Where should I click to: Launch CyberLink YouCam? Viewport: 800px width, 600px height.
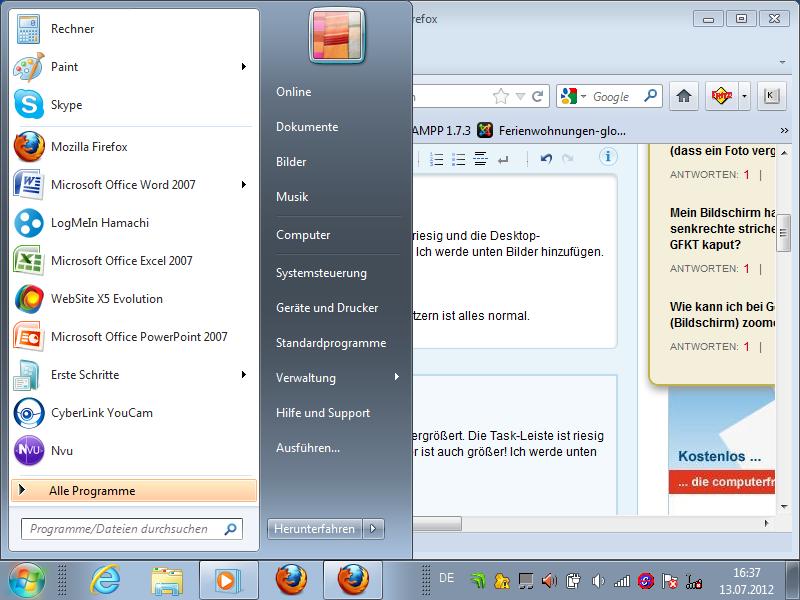pos(134,412)
